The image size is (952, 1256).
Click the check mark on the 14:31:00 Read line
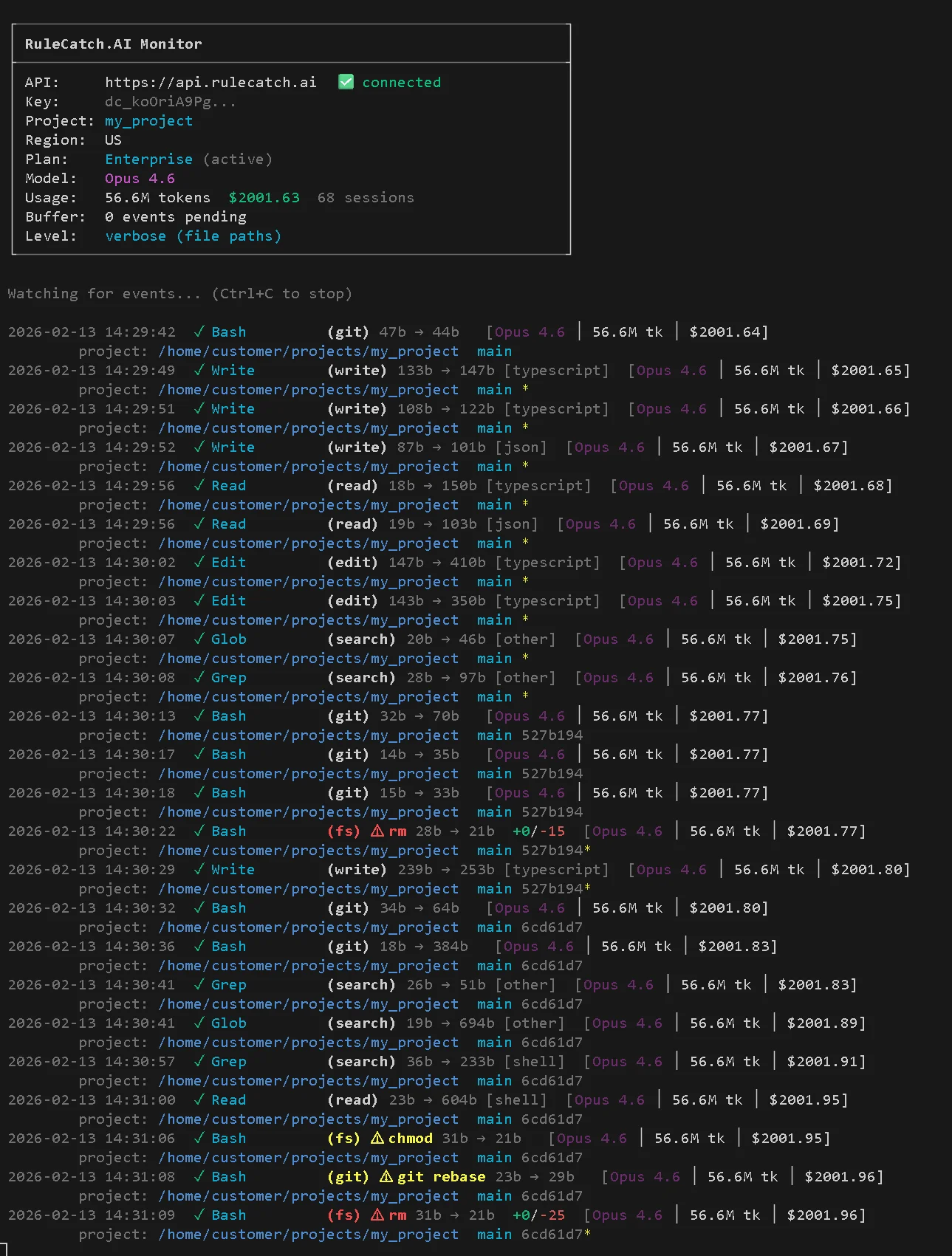(199, 1099)
